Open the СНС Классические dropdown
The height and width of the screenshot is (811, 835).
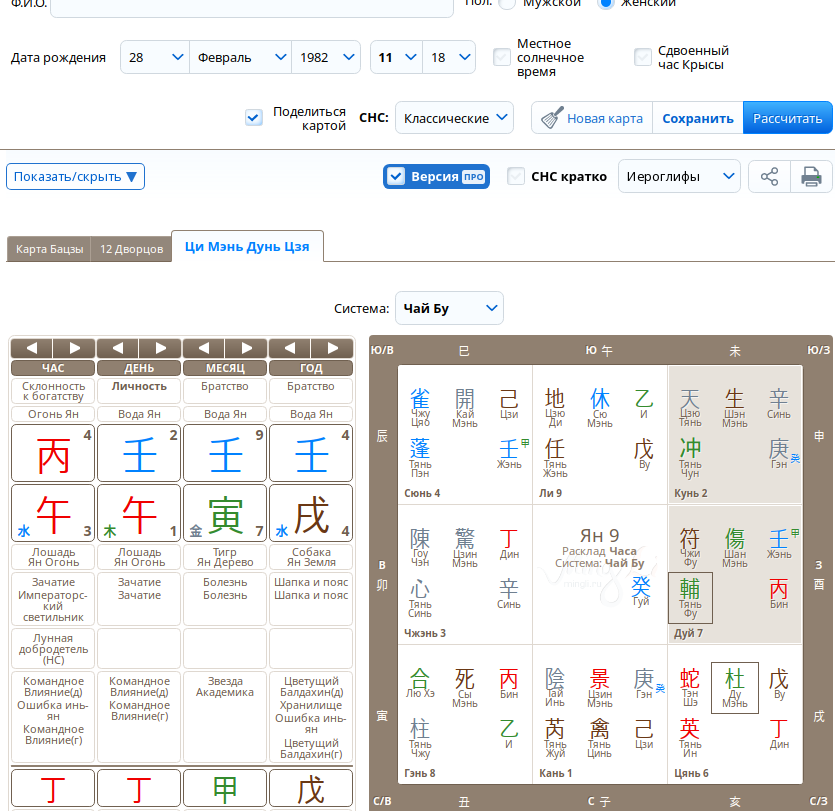click(454, 118)
